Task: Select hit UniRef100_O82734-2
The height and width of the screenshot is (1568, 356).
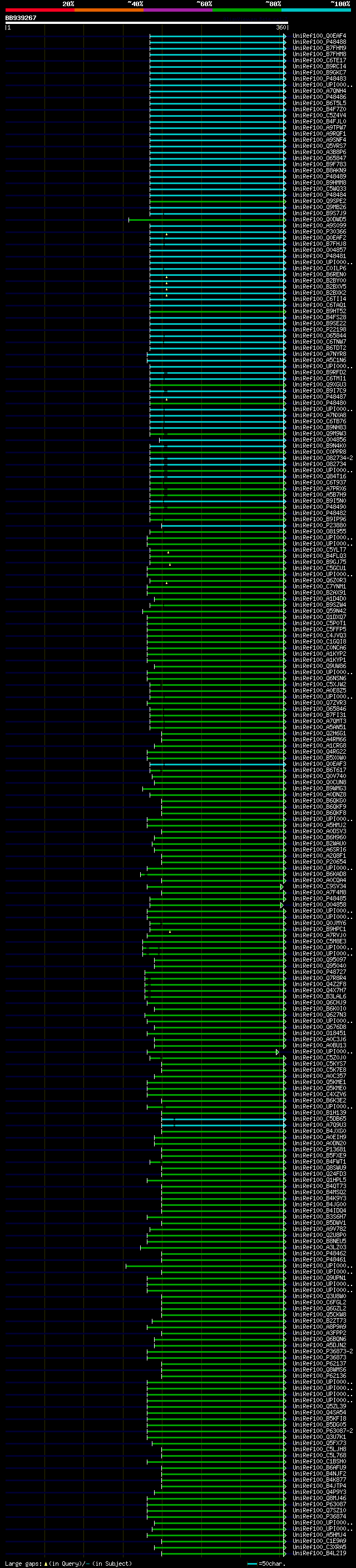Action: pyautogui.click(x=323, y=458)
